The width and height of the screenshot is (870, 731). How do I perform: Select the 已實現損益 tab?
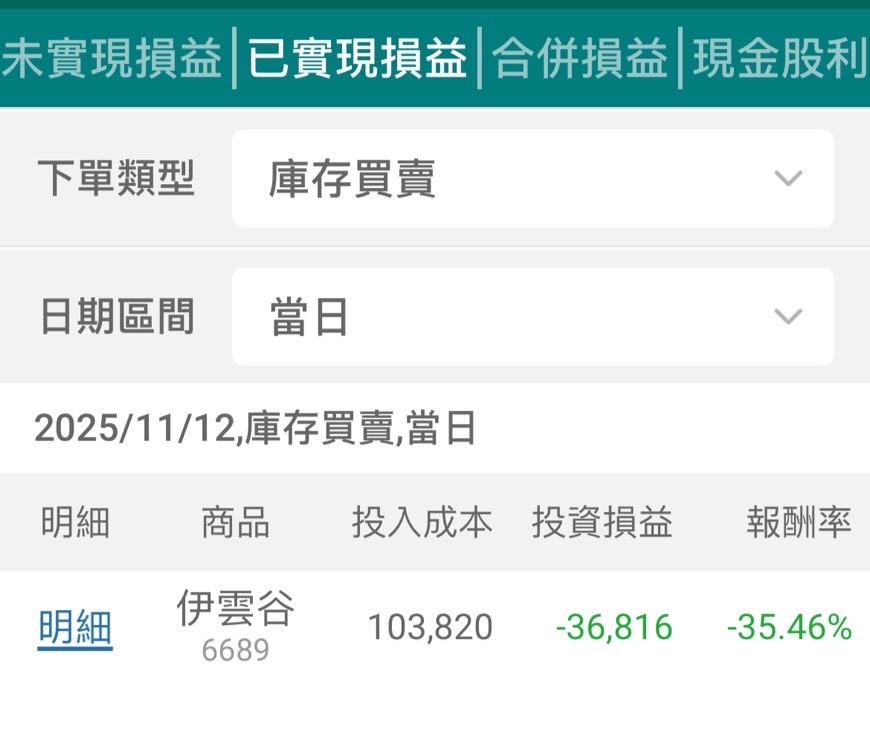357,58
